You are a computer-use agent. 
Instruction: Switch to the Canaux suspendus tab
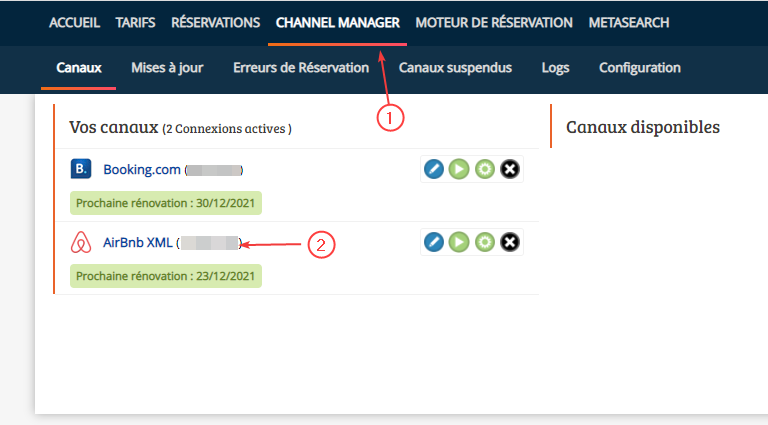coord(455,68)
